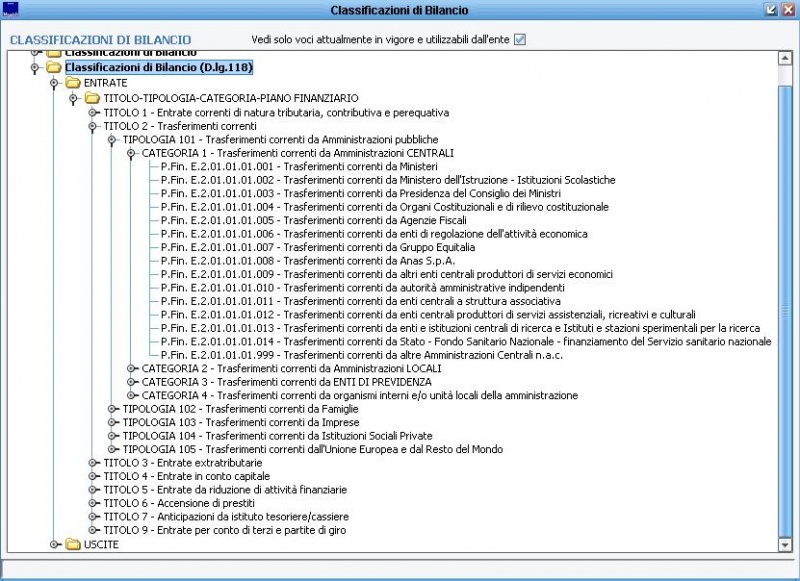Expand TITOLO 4 Entrate in conto capitale

coord(92,476)
